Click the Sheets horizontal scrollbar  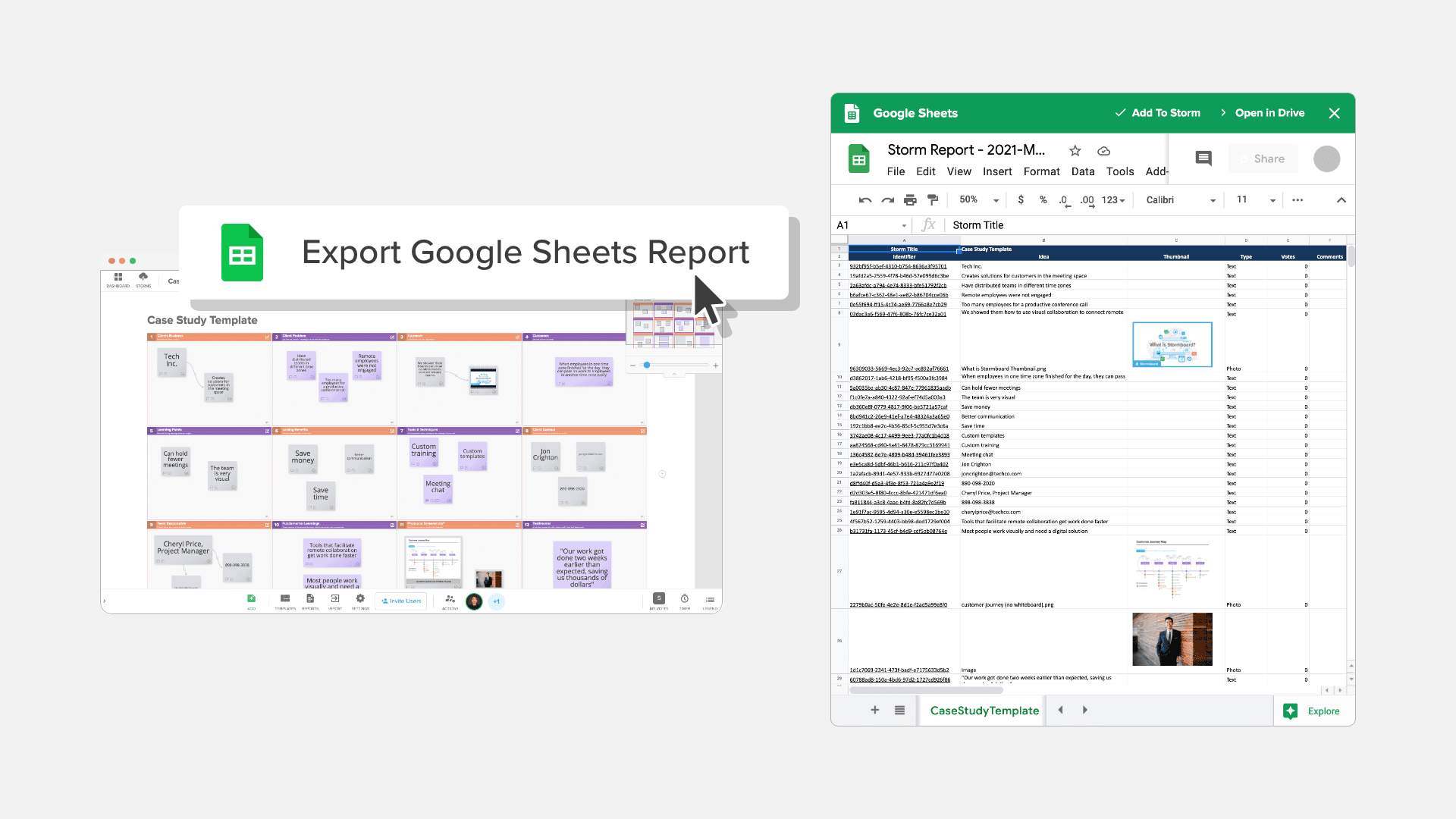coord(926,690)
